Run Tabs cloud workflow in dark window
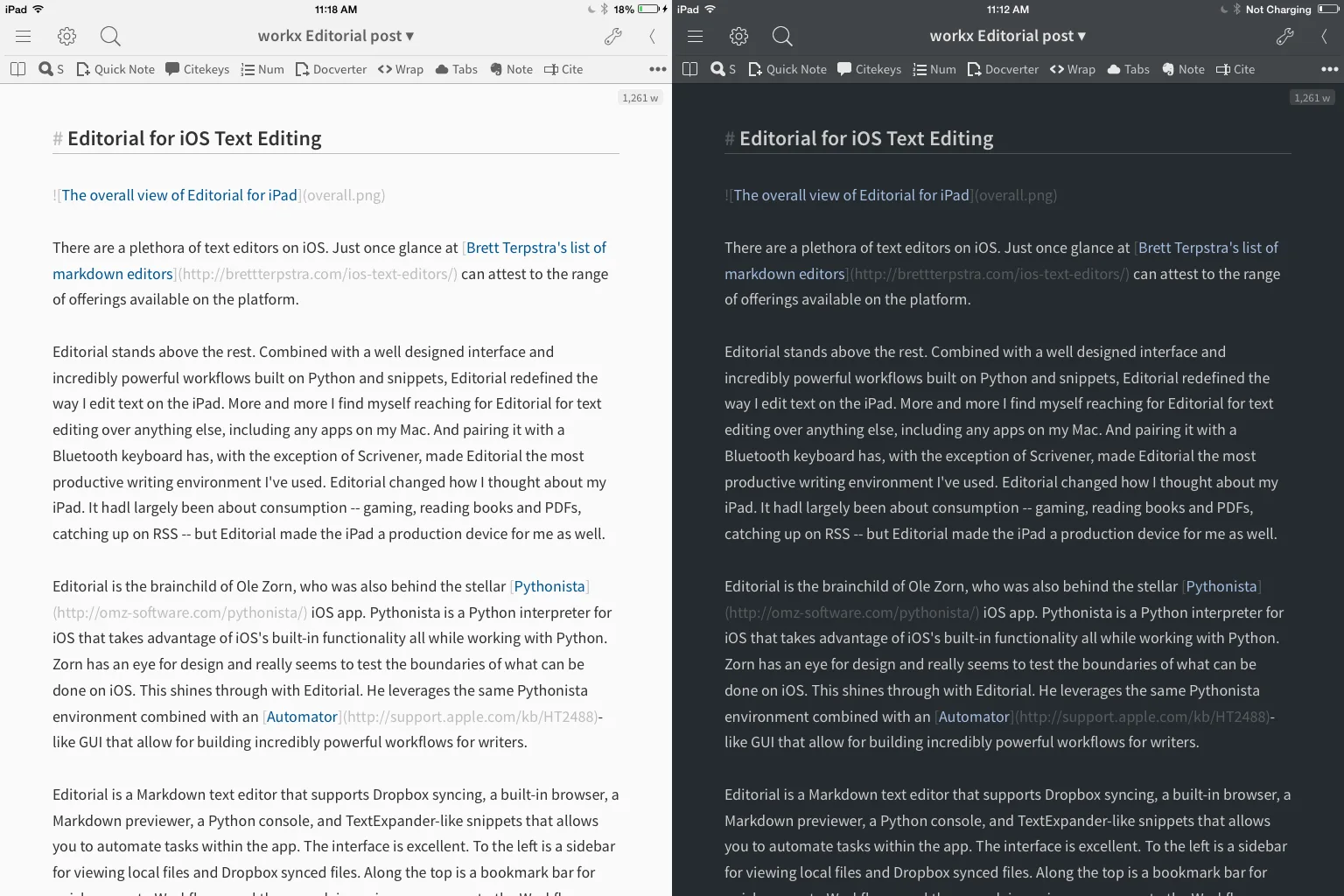This screenshot has height=896, width=1344. coord(1129,69)
